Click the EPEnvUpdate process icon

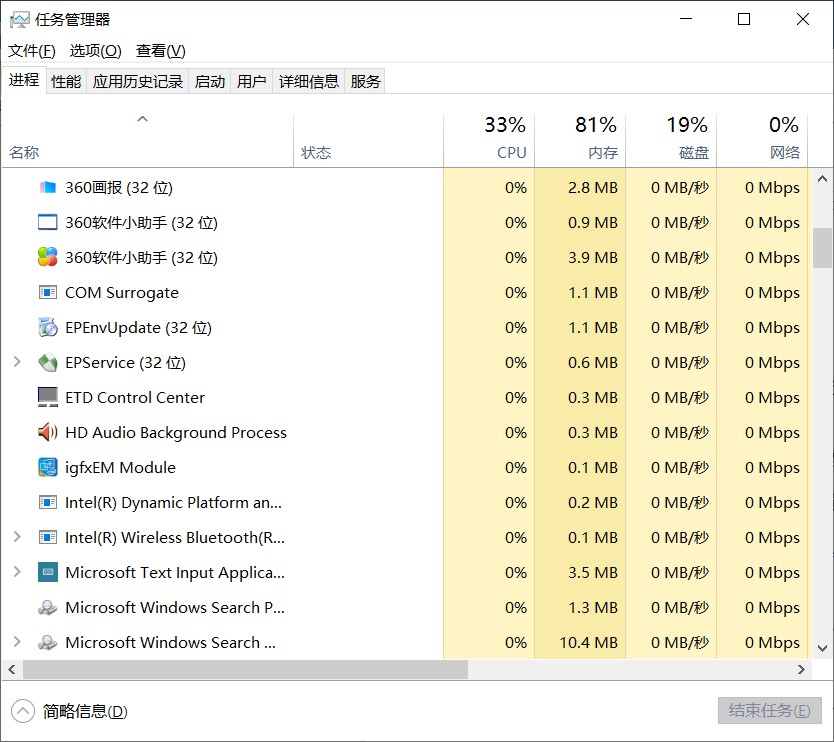click(x=48, y=328)
